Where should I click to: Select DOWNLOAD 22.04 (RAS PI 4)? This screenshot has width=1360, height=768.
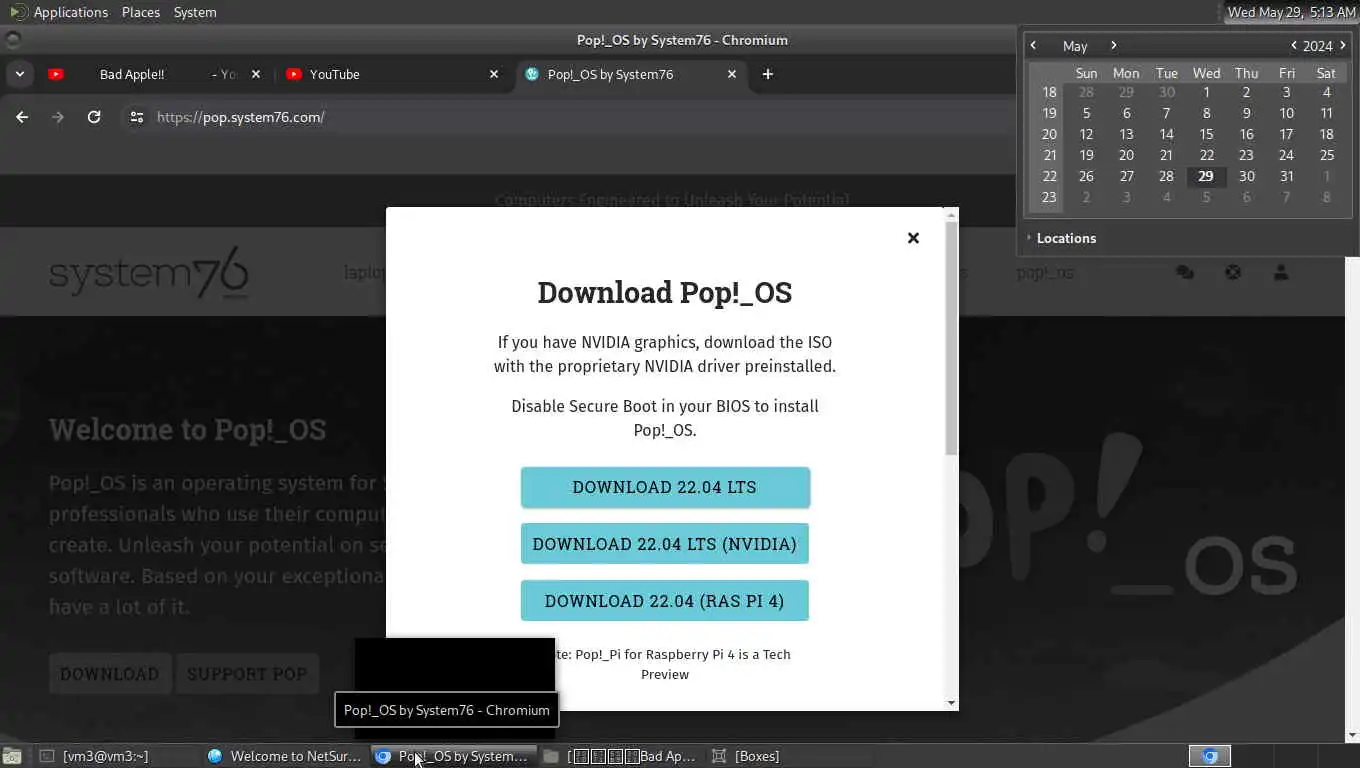(x=665, y=601)
